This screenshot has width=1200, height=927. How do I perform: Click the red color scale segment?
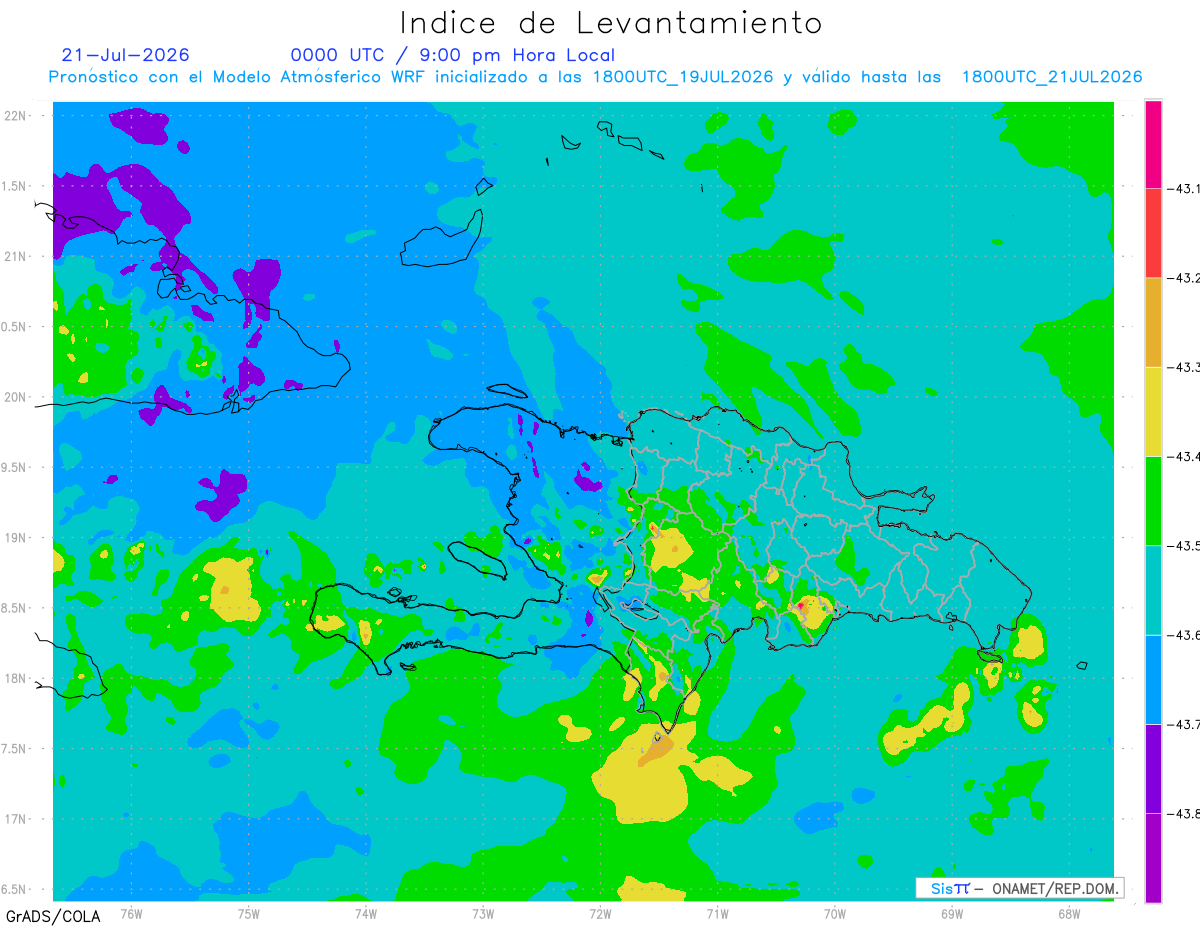[1153, 232]
